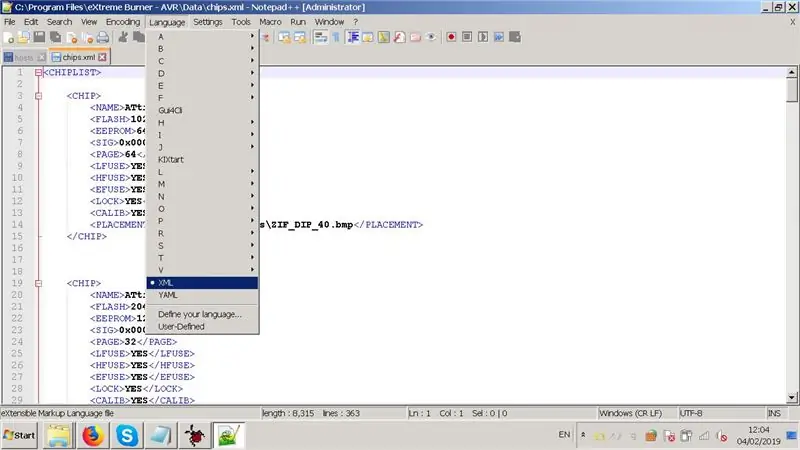
Task: Choose User-Defined language entry
Action: [203, 327]
